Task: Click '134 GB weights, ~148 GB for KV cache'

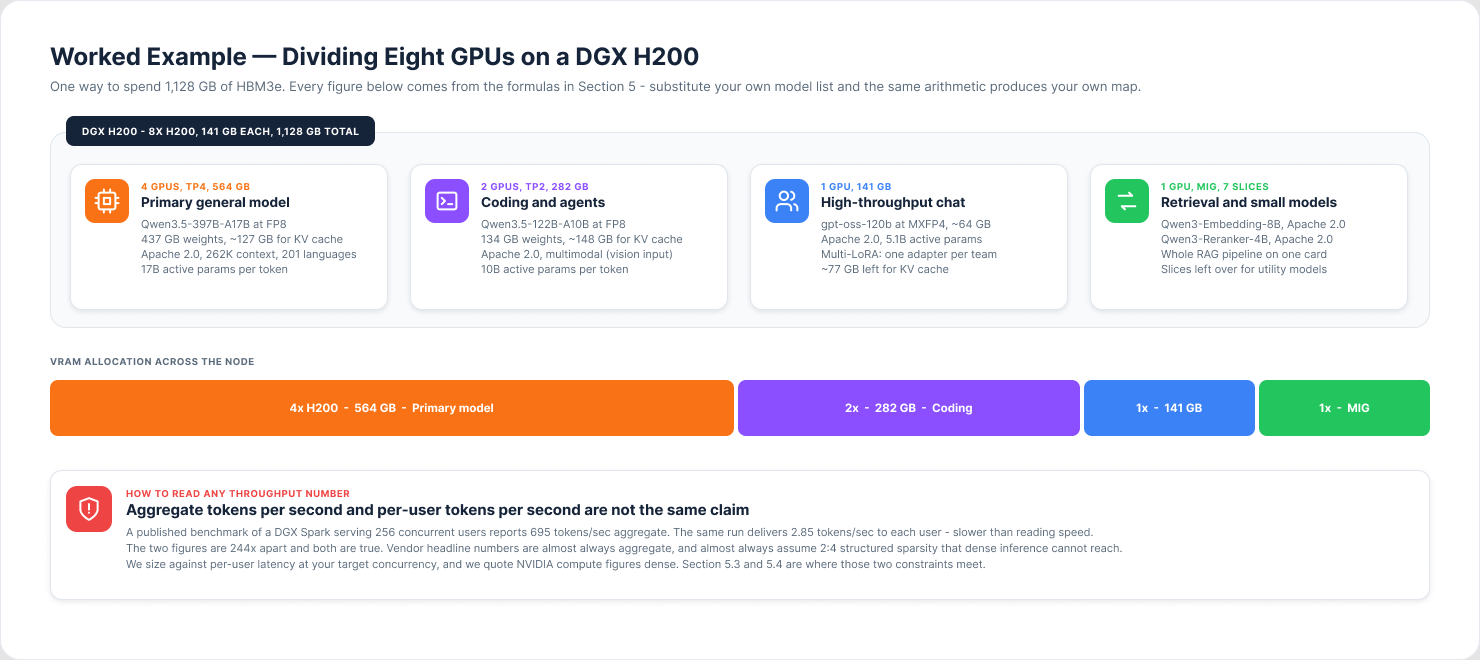Action: 582,240
